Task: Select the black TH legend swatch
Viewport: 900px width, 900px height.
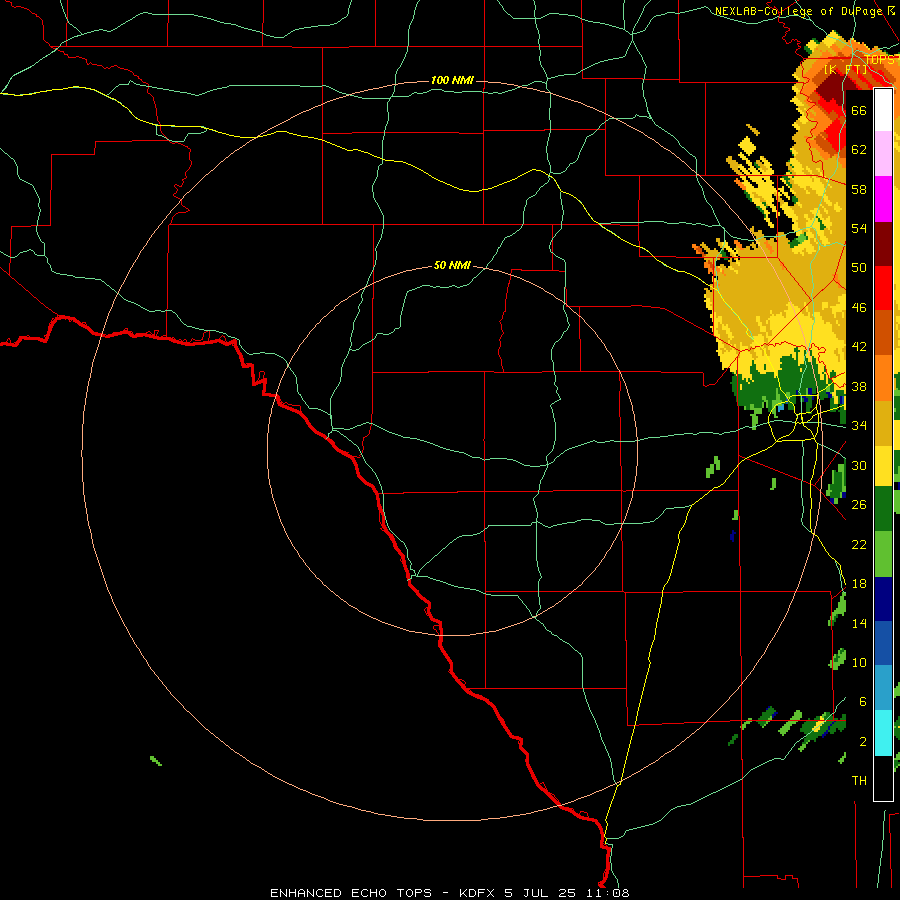Action: click(883, 778)
